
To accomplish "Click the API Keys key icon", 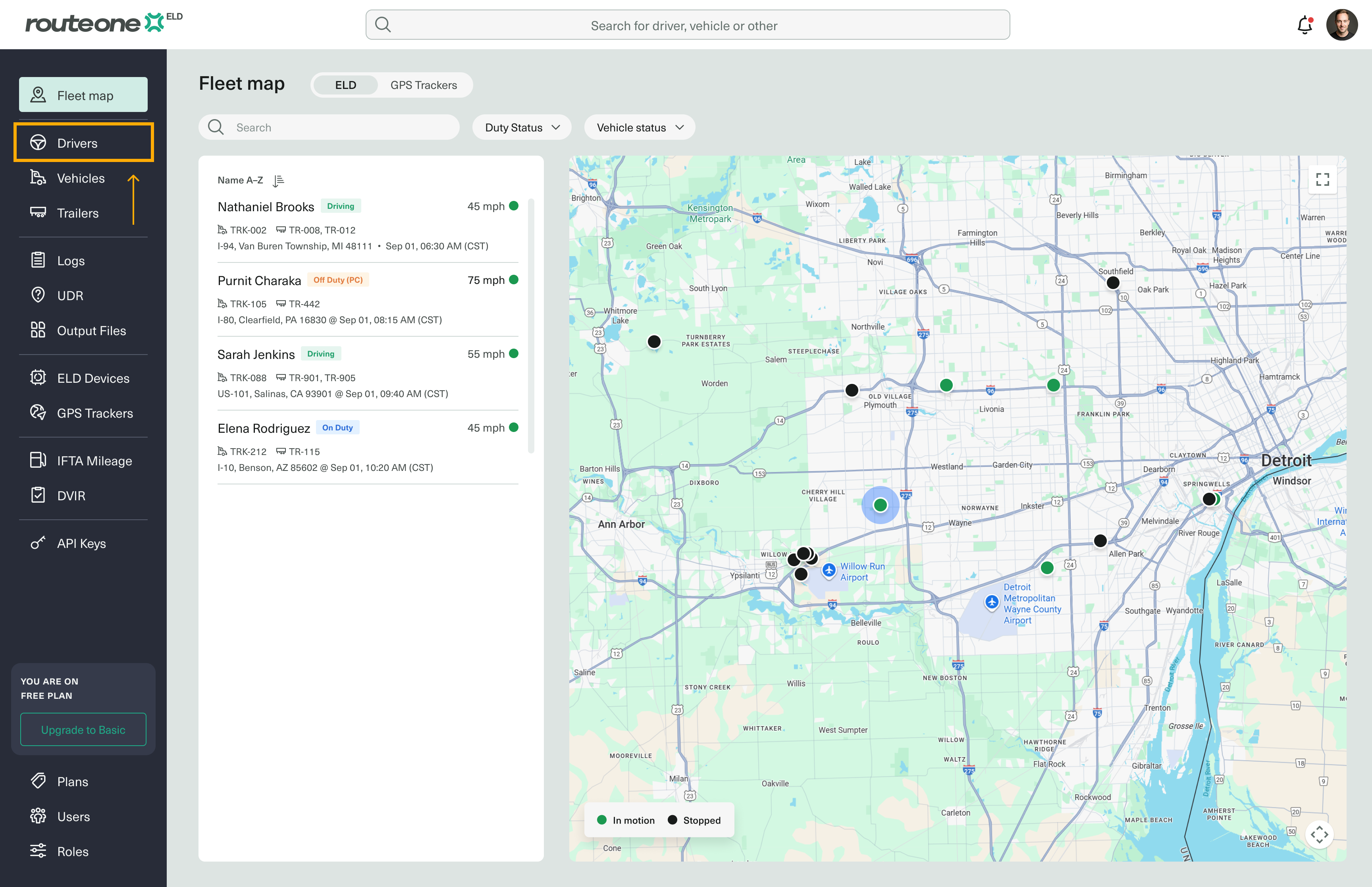I will pos(38,543).
